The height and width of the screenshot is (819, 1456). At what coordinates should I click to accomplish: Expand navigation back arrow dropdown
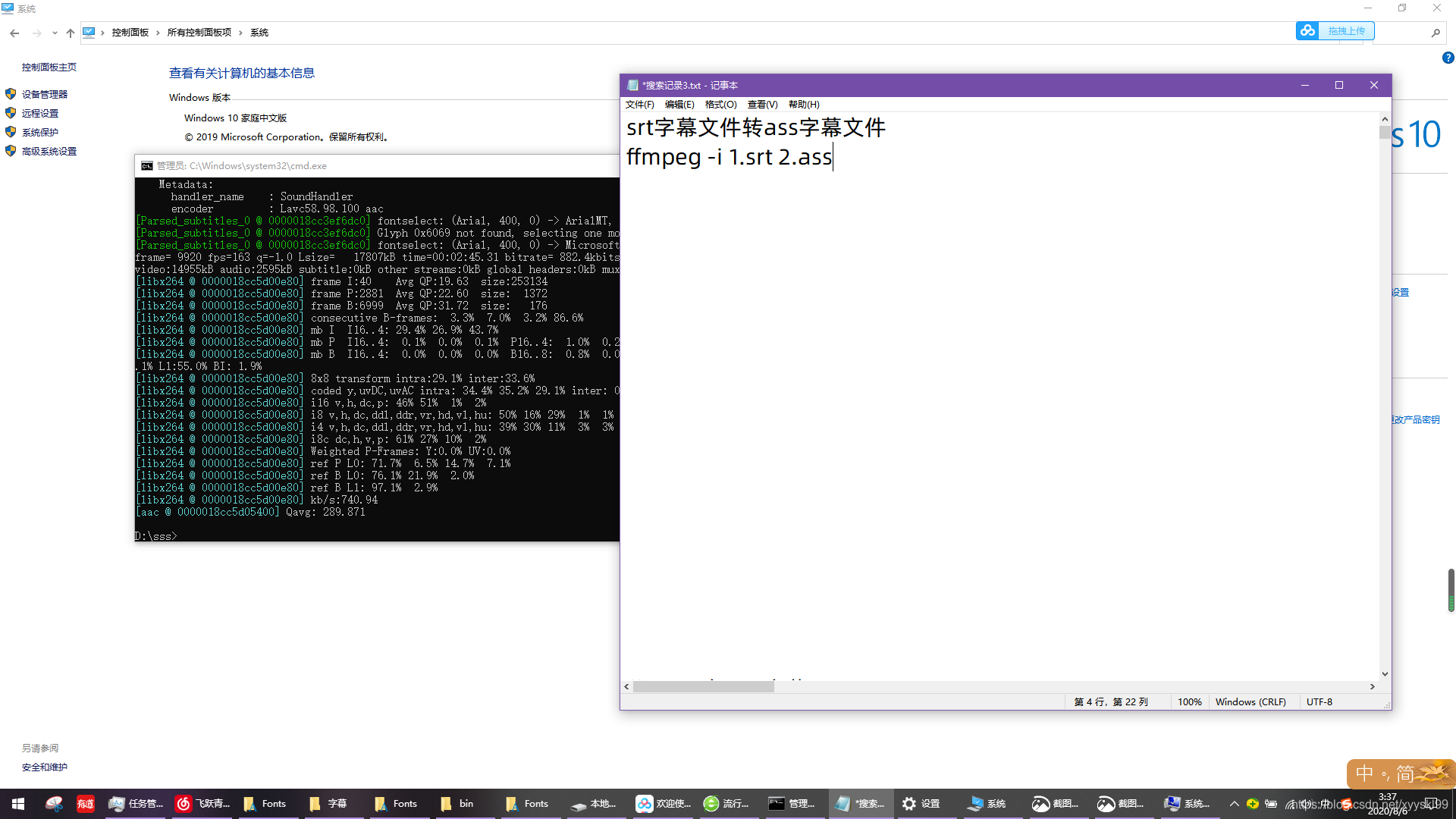tap(55, 32)
